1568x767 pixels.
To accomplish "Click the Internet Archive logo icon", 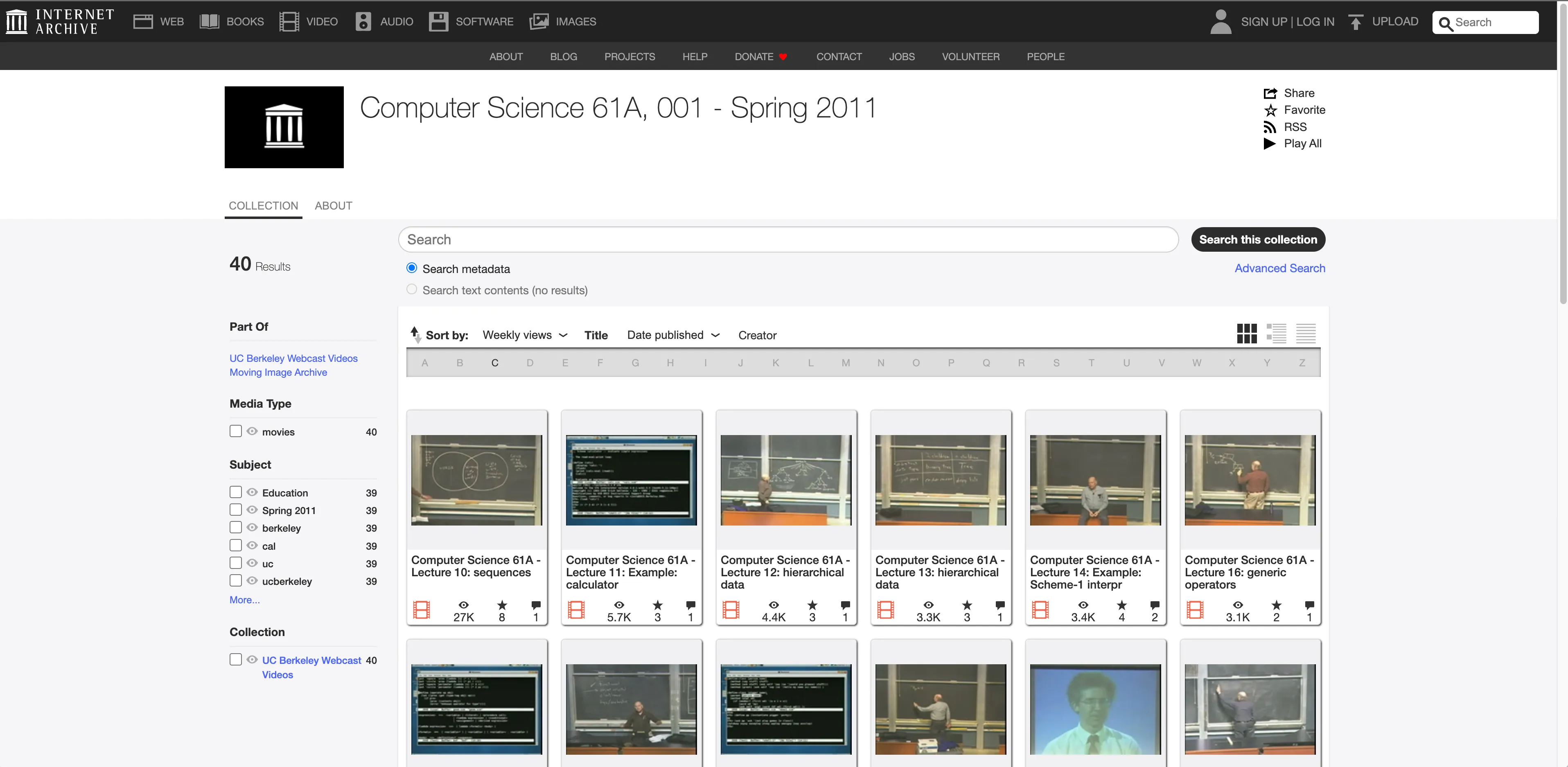I will 16,21.
